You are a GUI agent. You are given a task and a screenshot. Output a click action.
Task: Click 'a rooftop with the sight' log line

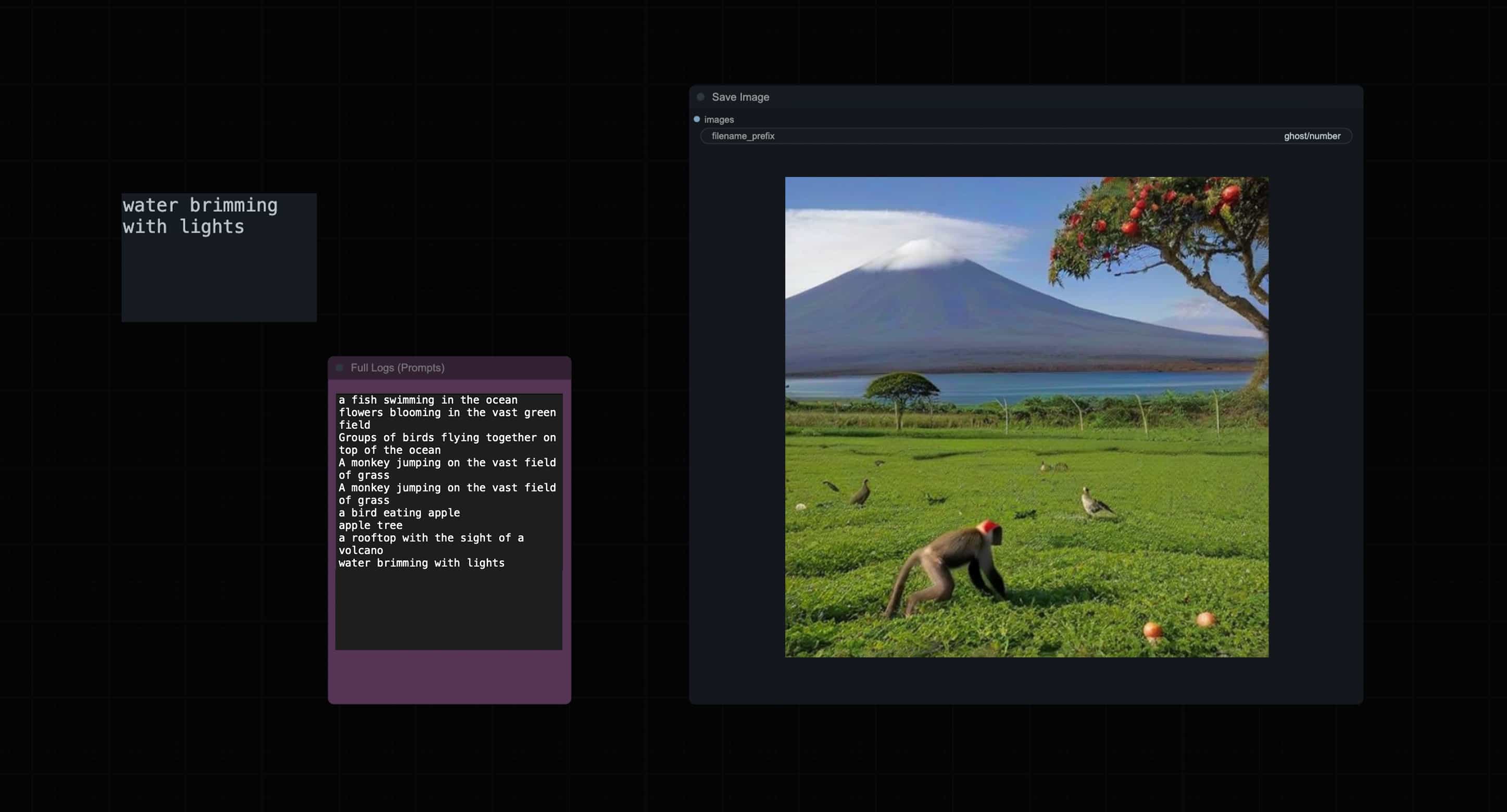tap(431, 538)
